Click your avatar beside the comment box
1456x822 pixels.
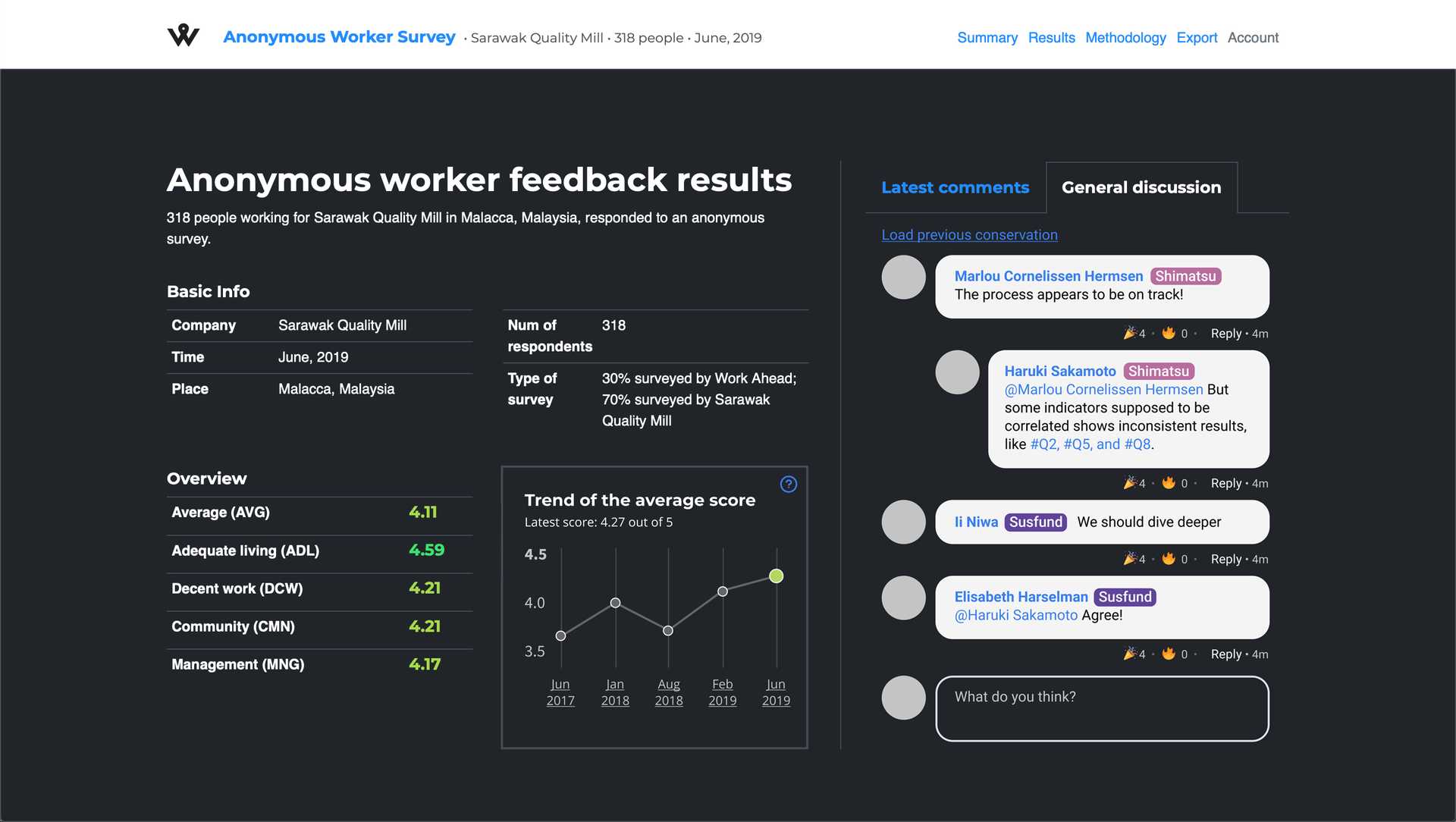(x=903, y=698)
